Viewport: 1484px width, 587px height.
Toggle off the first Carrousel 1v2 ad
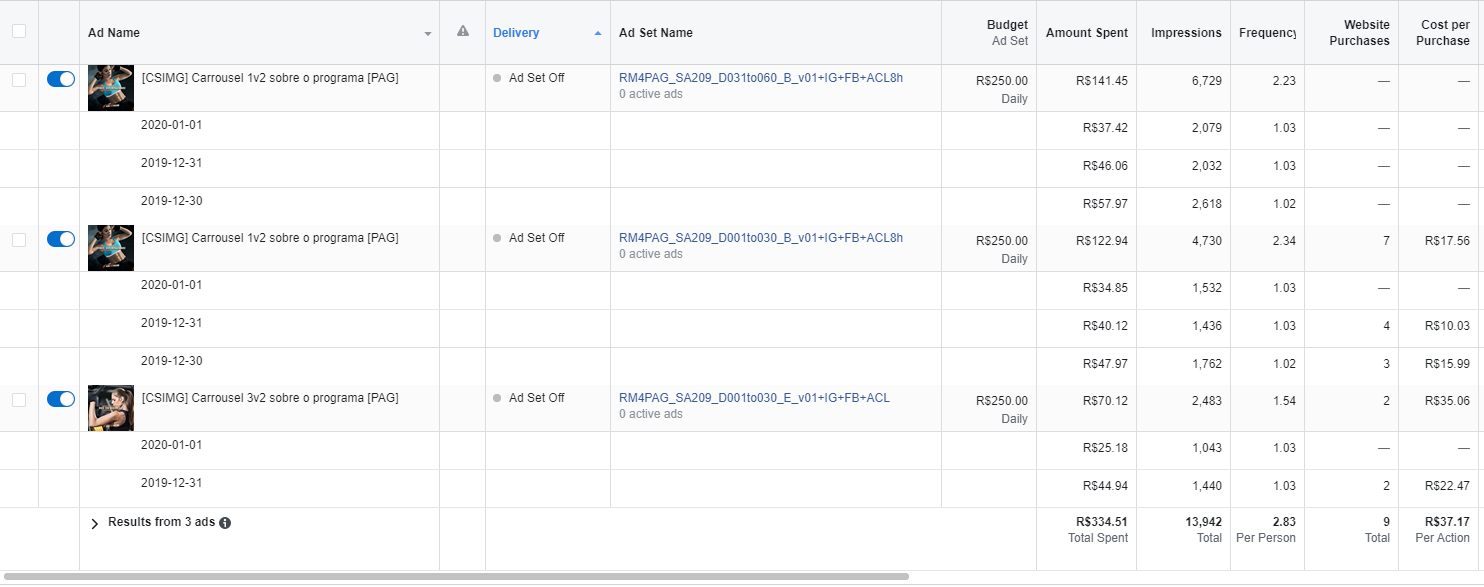(61, 79)
